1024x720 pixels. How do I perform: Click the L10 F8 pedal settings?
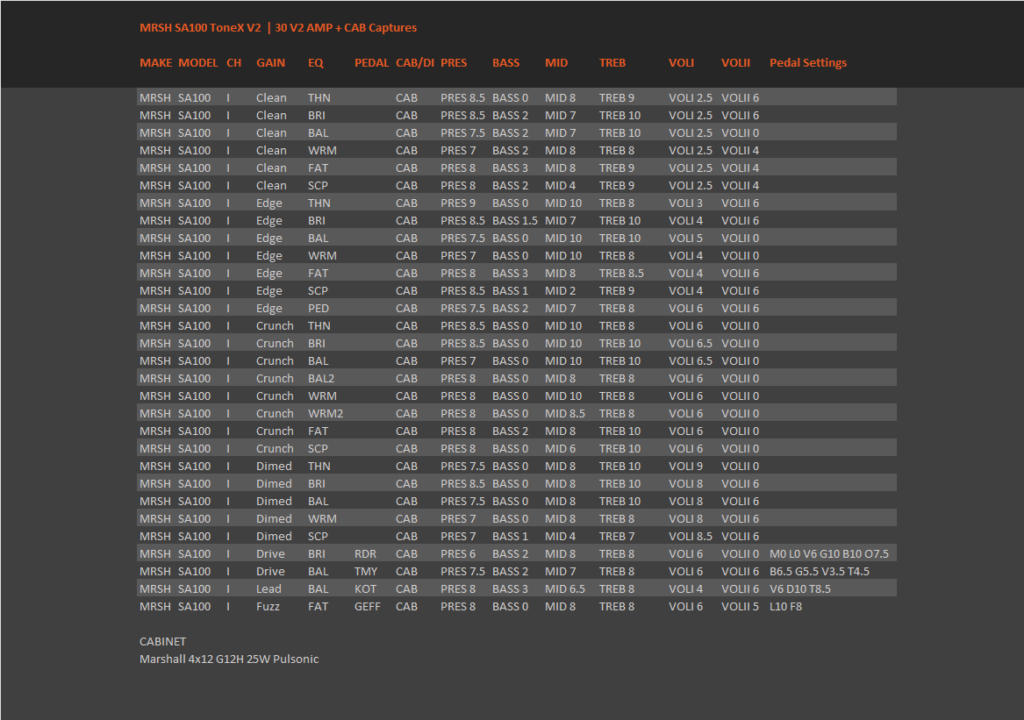[x=786, y=608]
